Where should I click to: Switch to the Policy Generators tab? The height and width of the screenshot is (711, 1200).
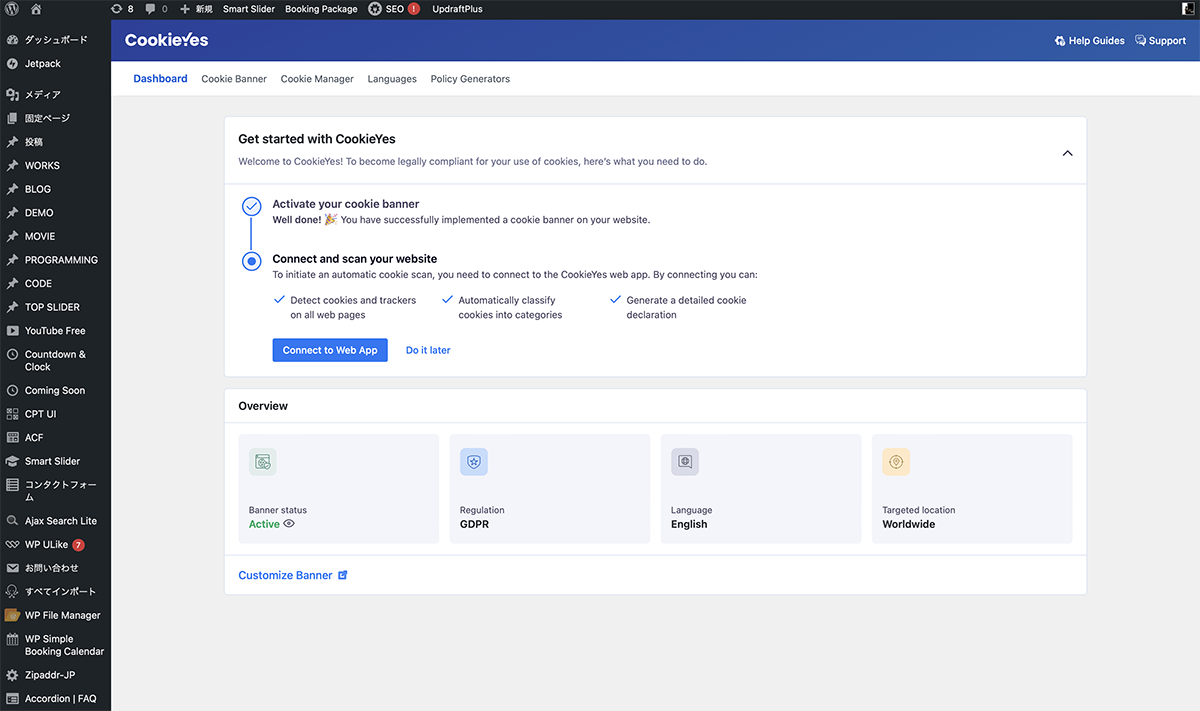(x=470, y=79)
